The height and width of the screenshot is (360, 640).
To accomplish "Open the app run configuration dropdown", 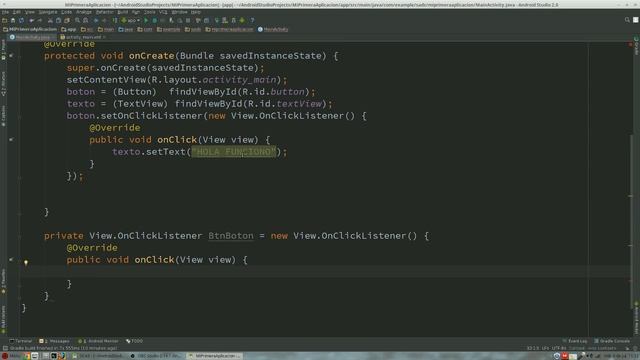I will (131, 20).
